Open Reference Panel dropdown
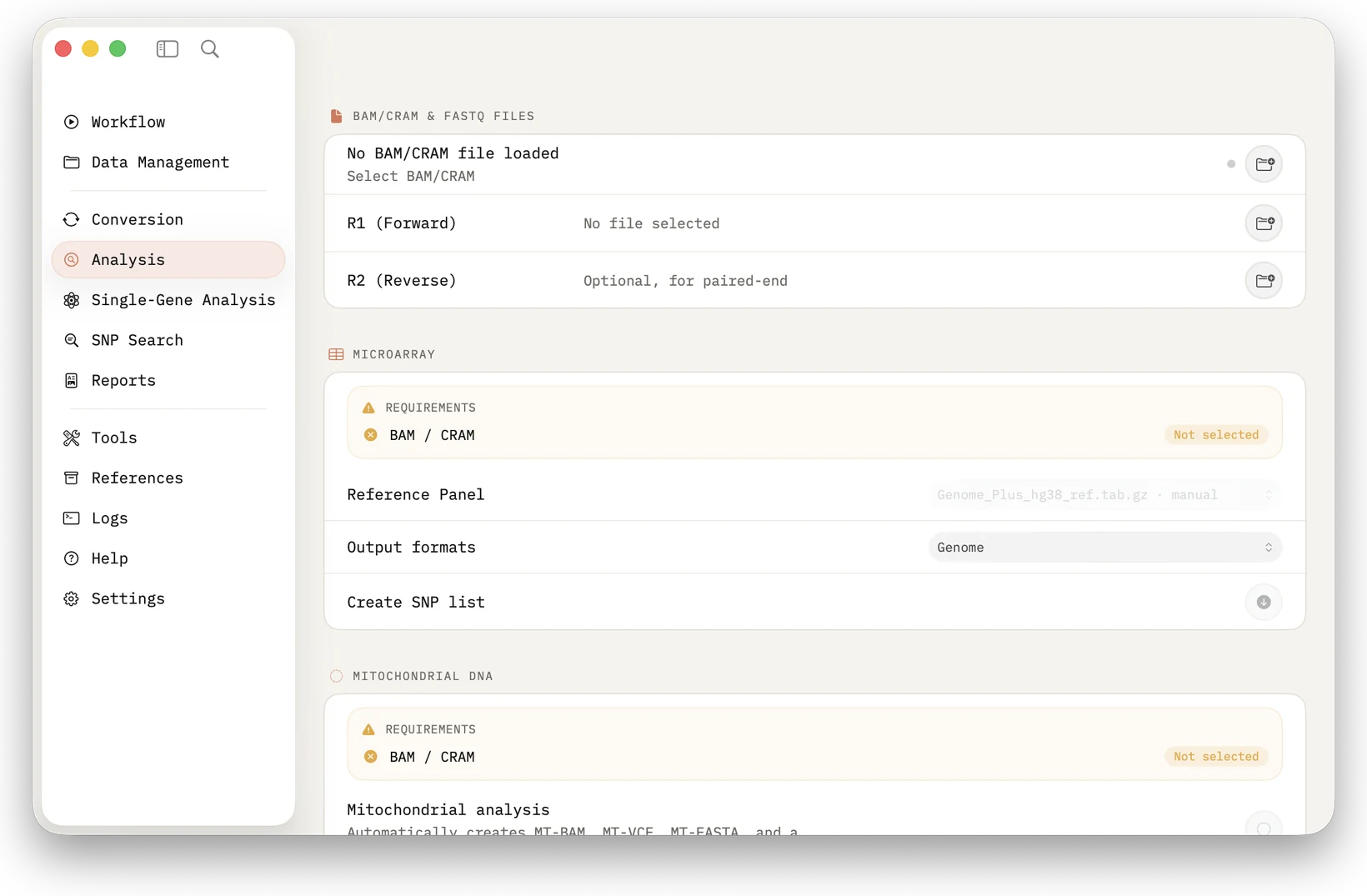Viewport: 1367px width, 896px height. tap(1104, 495)
